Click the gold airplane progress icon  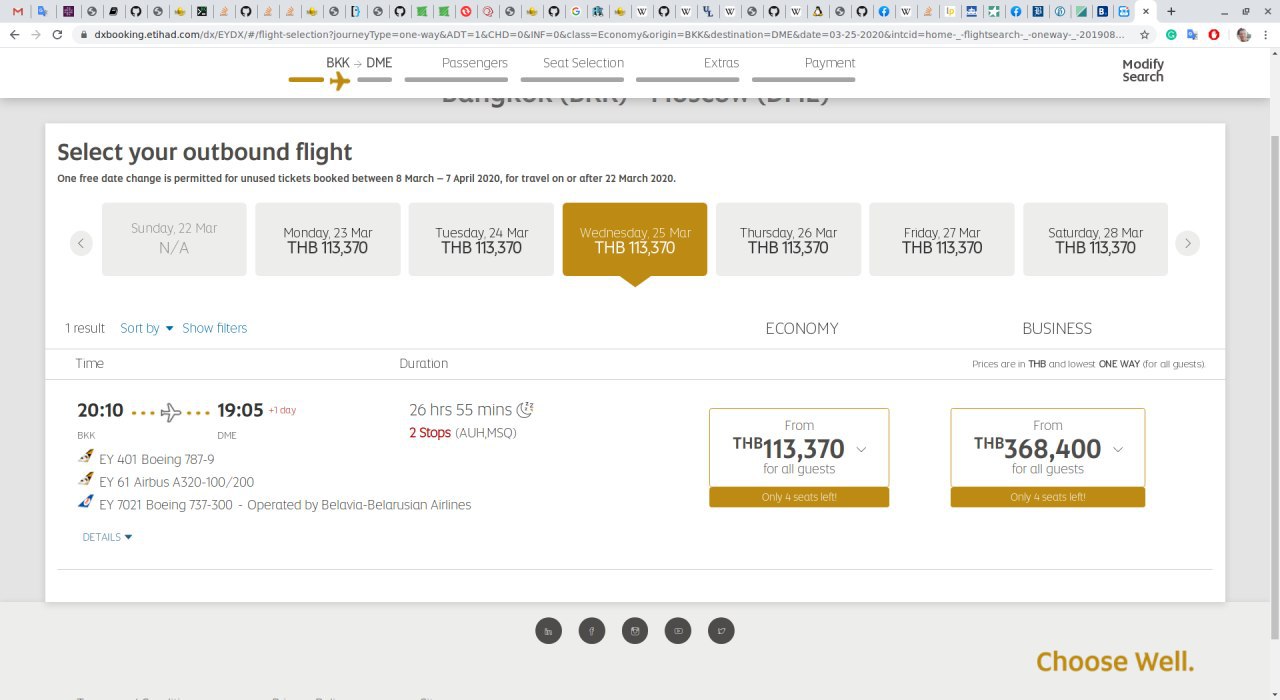(340, 80)
